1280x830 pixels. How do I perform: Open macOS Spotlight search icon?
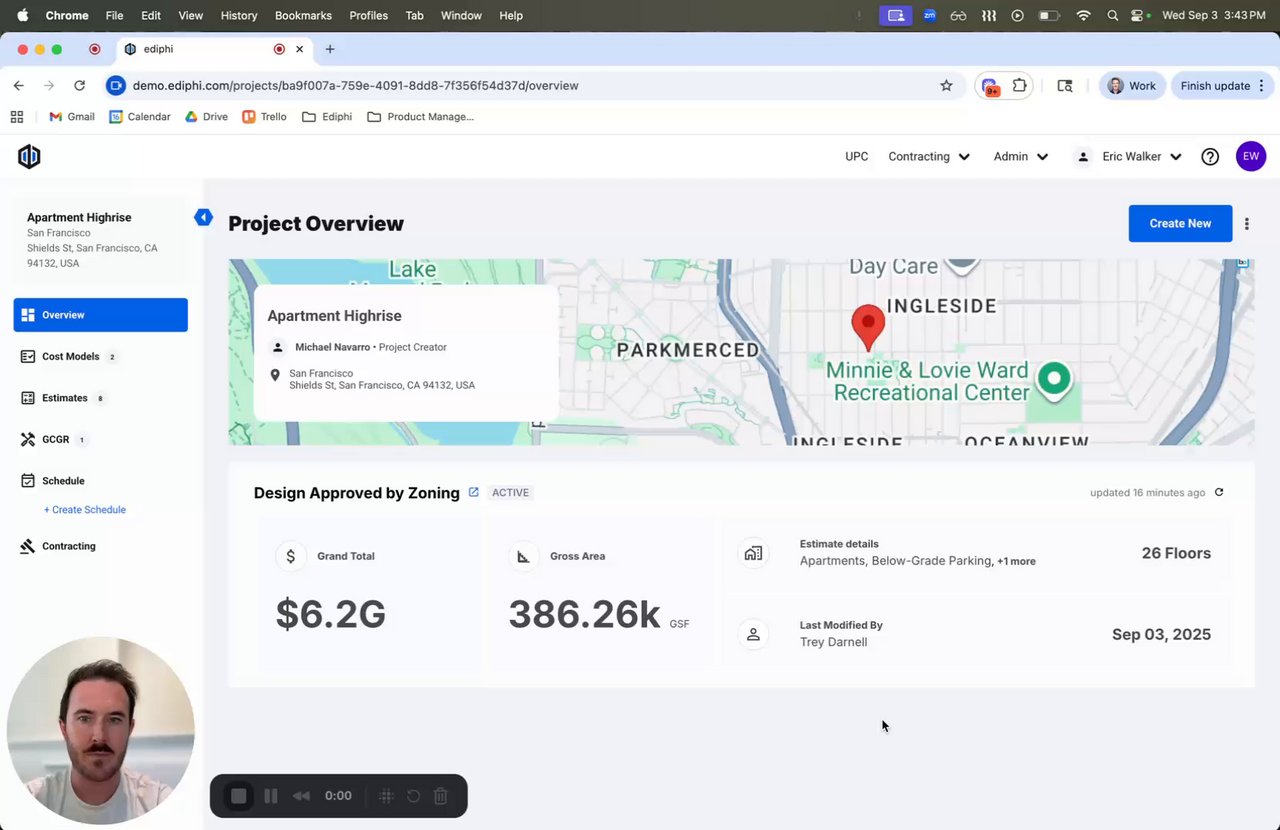click(x=1113, y=16)
